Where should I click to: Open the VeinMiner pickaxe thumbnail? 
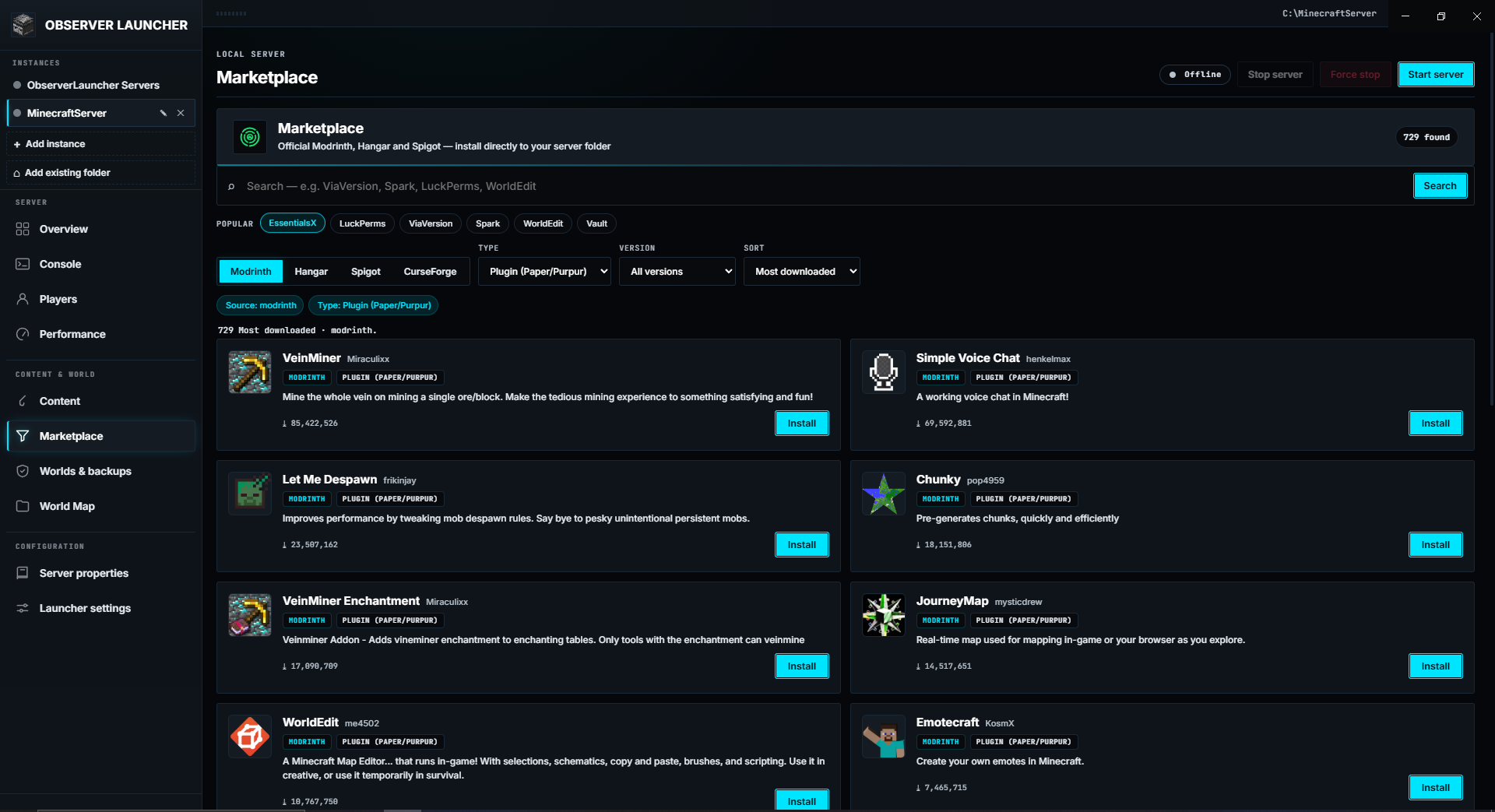tap(250, 372)
